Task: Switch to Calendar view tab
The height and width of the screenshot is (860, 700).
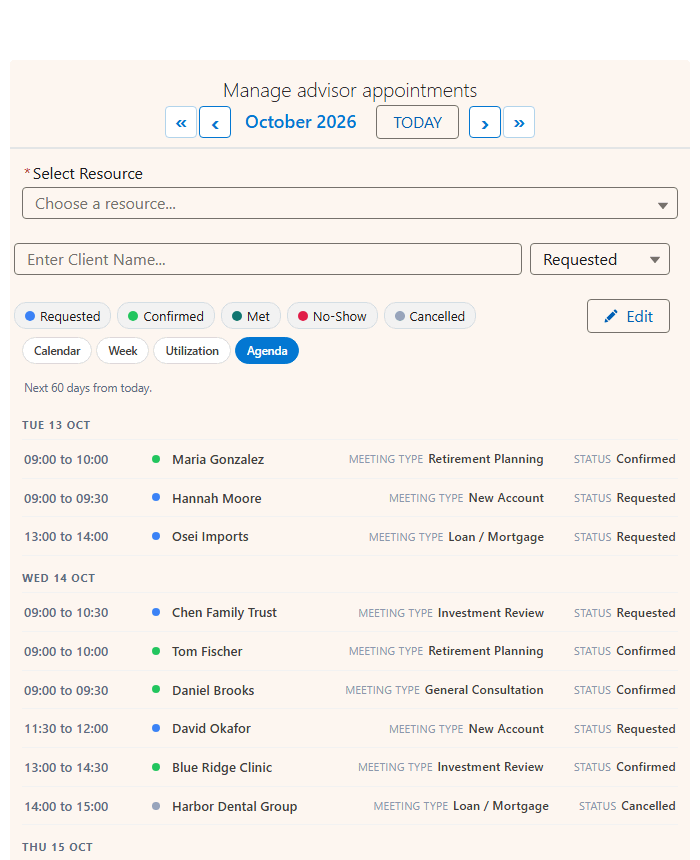Action: 57,351
